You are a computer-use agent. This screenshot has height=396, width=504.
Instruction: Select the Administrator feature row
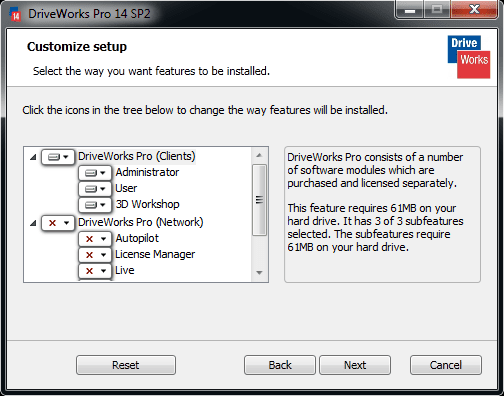[x=147, y=172]
